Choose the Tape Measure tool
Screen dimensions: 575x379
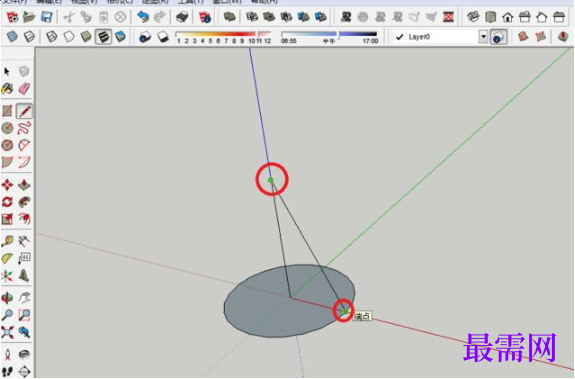coord(7,241)
